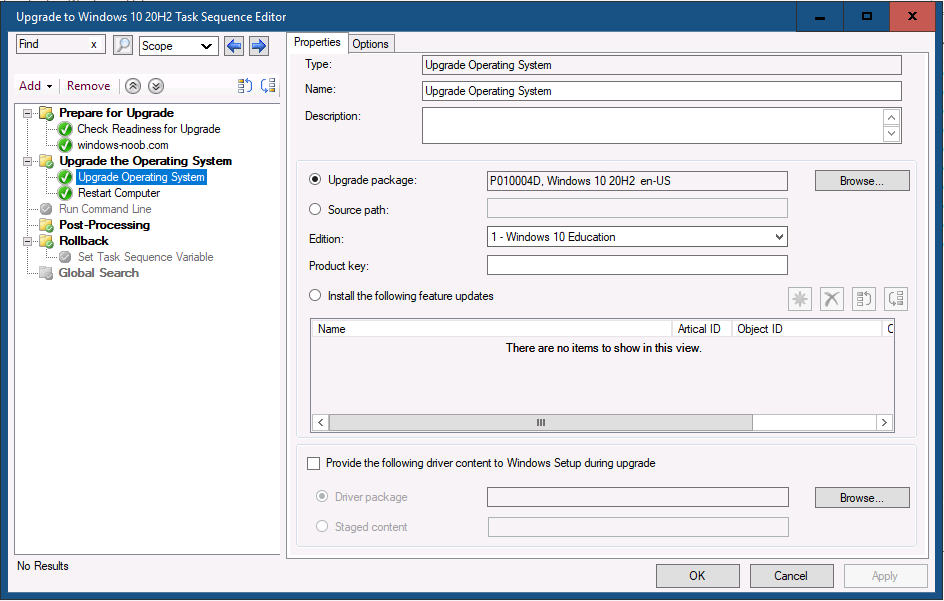
Task: Select the Set Task Sequence Variable step
Action: tap(146, 257)
